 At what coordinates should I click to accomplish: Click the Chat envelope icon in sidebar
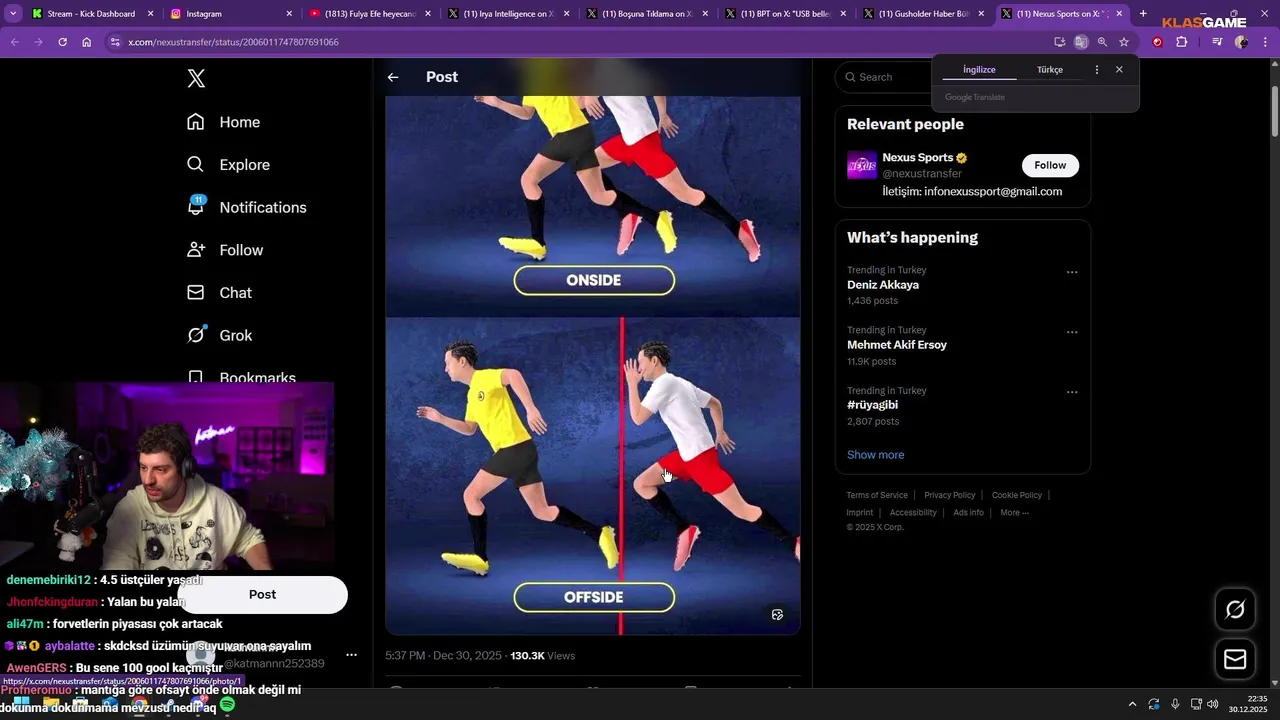196,293
